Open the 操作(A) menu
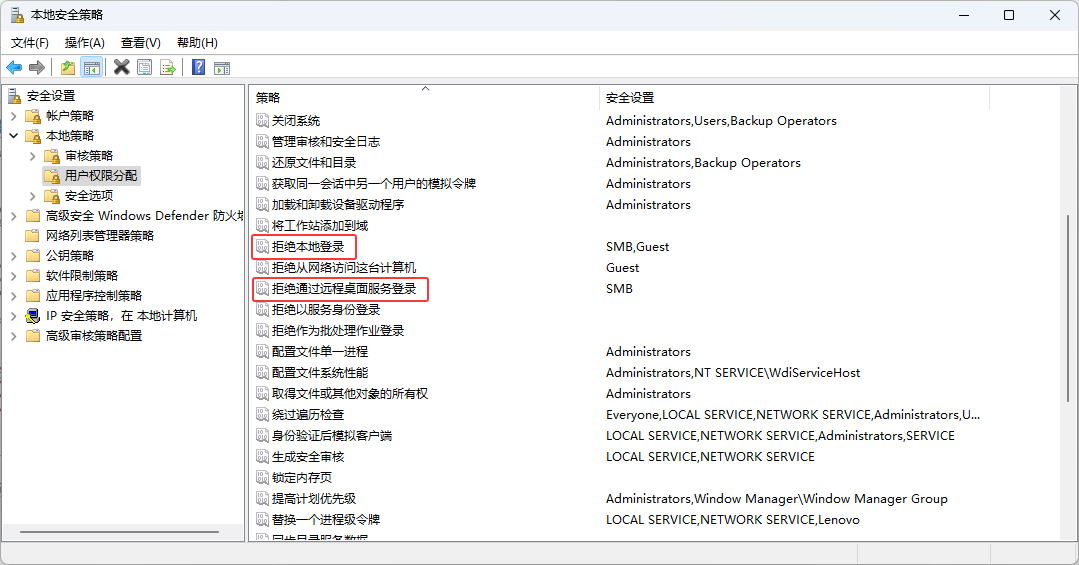 pyautogui.click(x=84, y=43)
